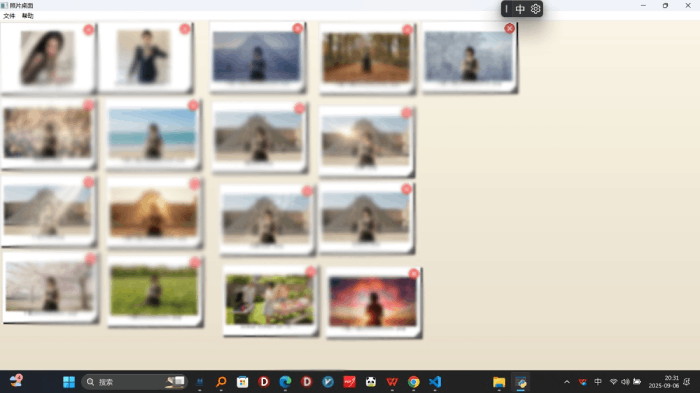The height and width of the screenshot is (393, 700).
Task: Select the green grass field thumbnail
Action: [154, 290]
